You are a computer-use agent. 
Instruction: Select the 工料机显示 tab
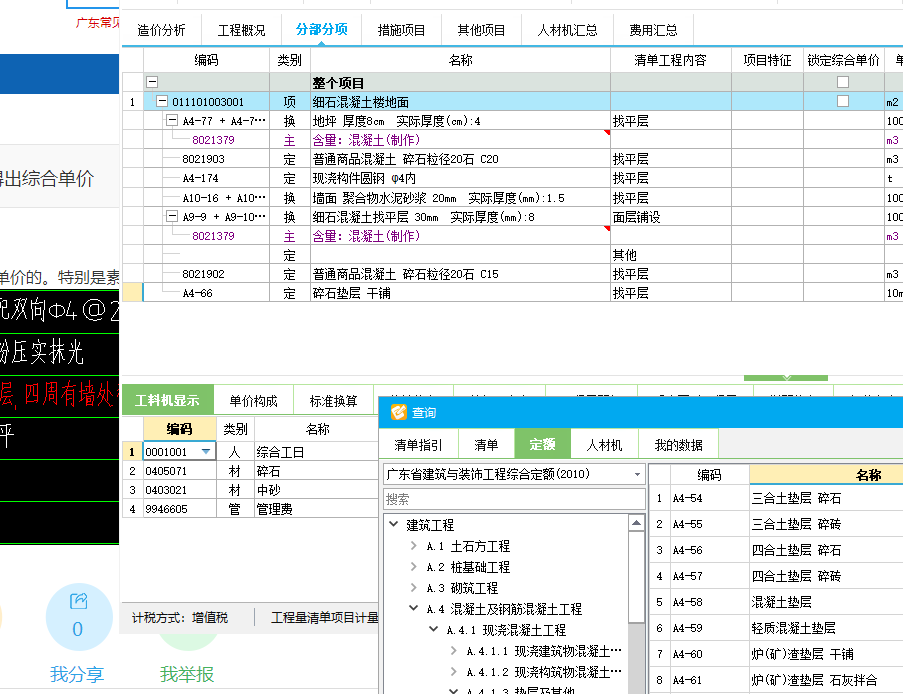click(x=167, y=400)
